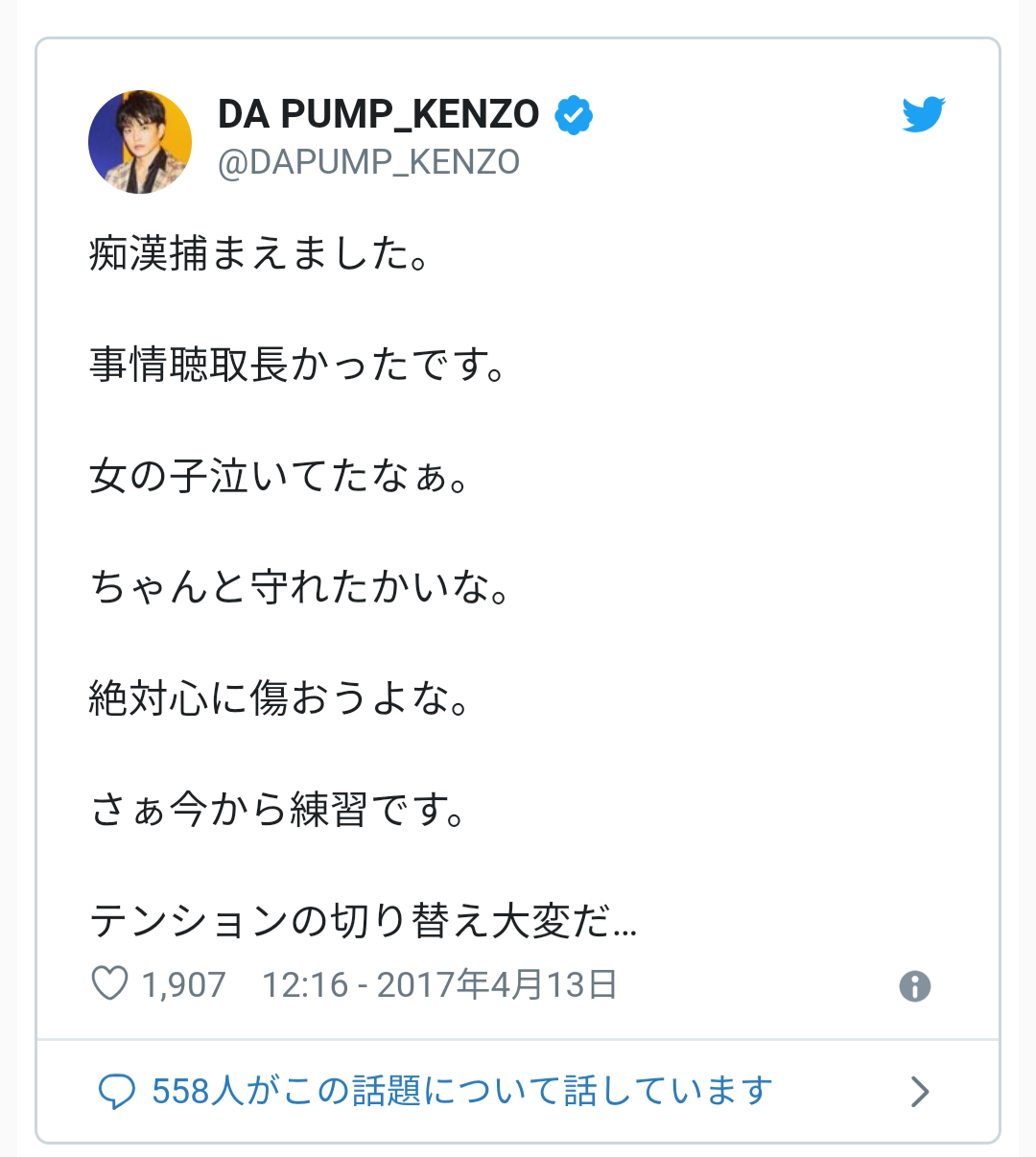Viewport: 1036px width, 1157px height.
Task: Click the Twitter bird logo
Action: (x=923, y=115)
